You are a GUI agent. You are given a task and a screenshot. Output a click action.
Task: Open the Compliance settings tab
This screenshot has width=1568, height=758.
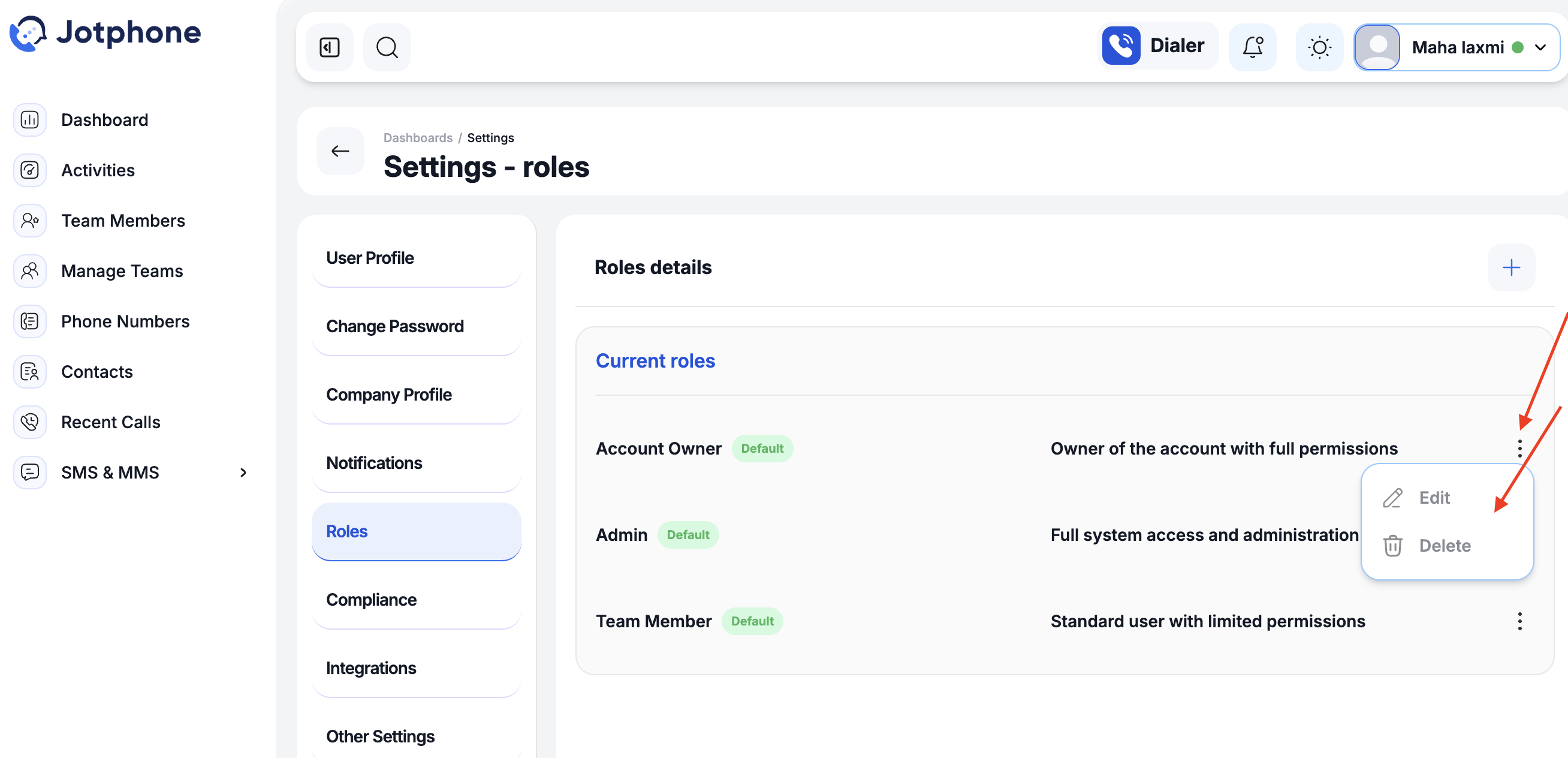[x=417, y=600]
